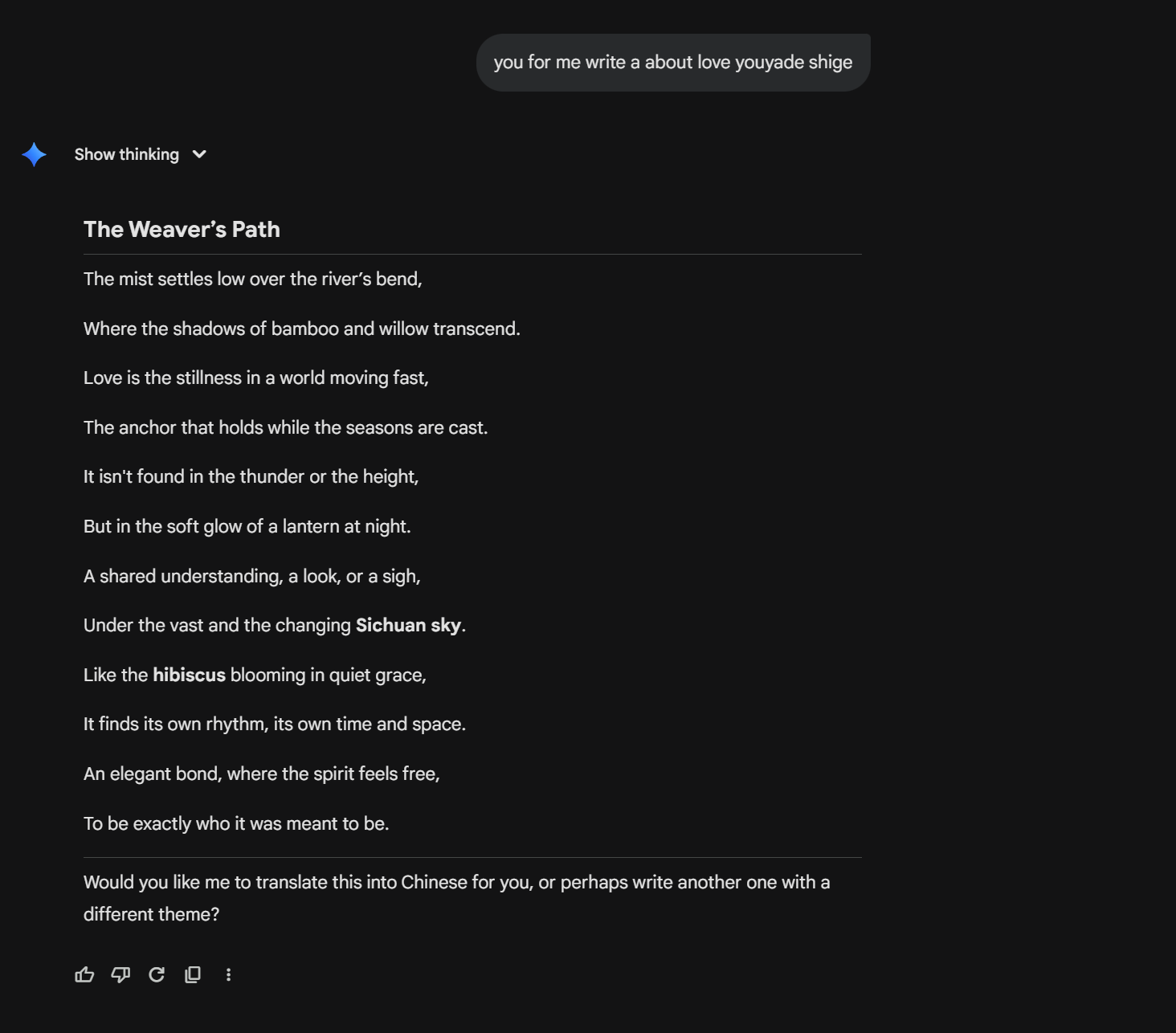Click the thumbs up good response icon
This screenshot has width=1176, height=1033.
[x=84, y=974]
